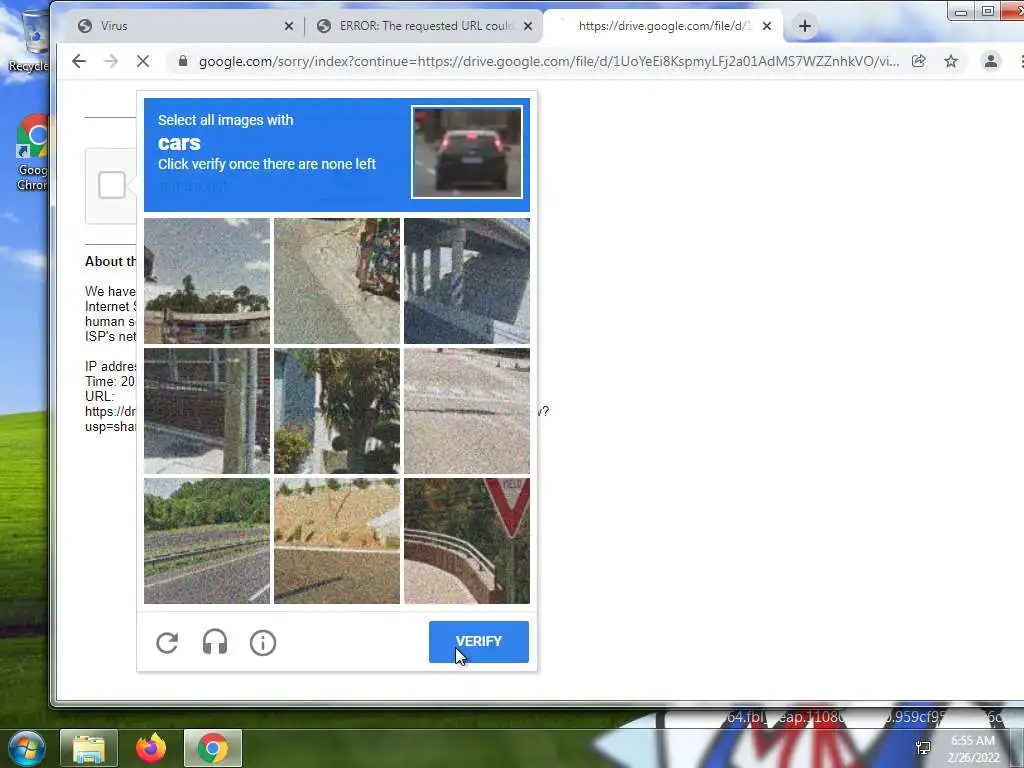Open the Recycle Bin on the desktop
This screenshot has width=1024, height=768.
[29, 39]
